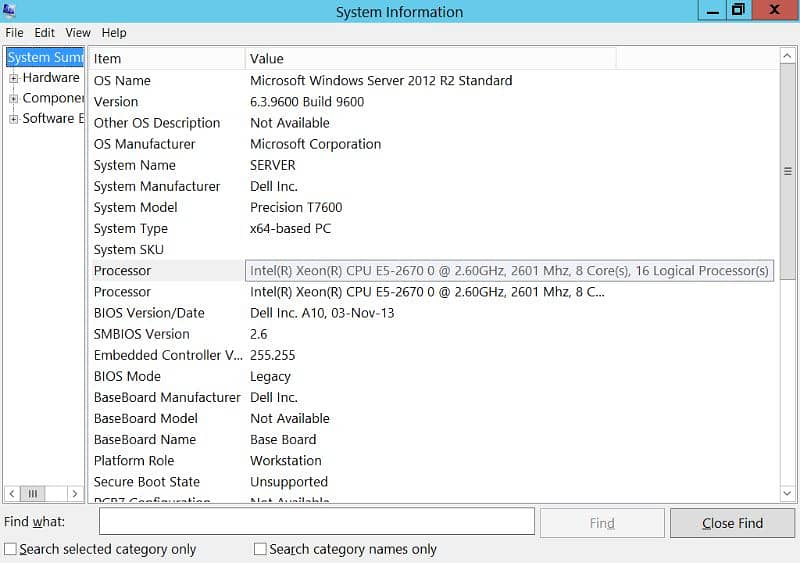Click the System Name value SERVER
Image resolution: width=800 pixels, height=563 pixels.
pos(272,165)
